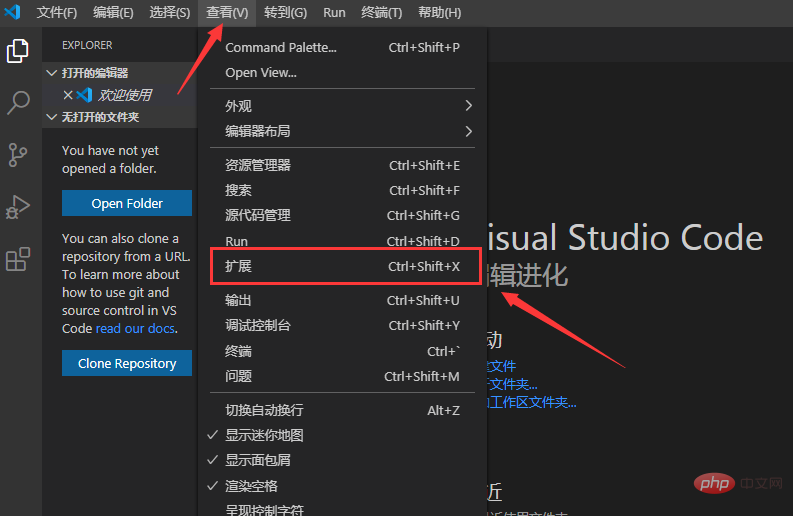
Task: Open the Source Control activity bar icon
Action: pos(18,154)
